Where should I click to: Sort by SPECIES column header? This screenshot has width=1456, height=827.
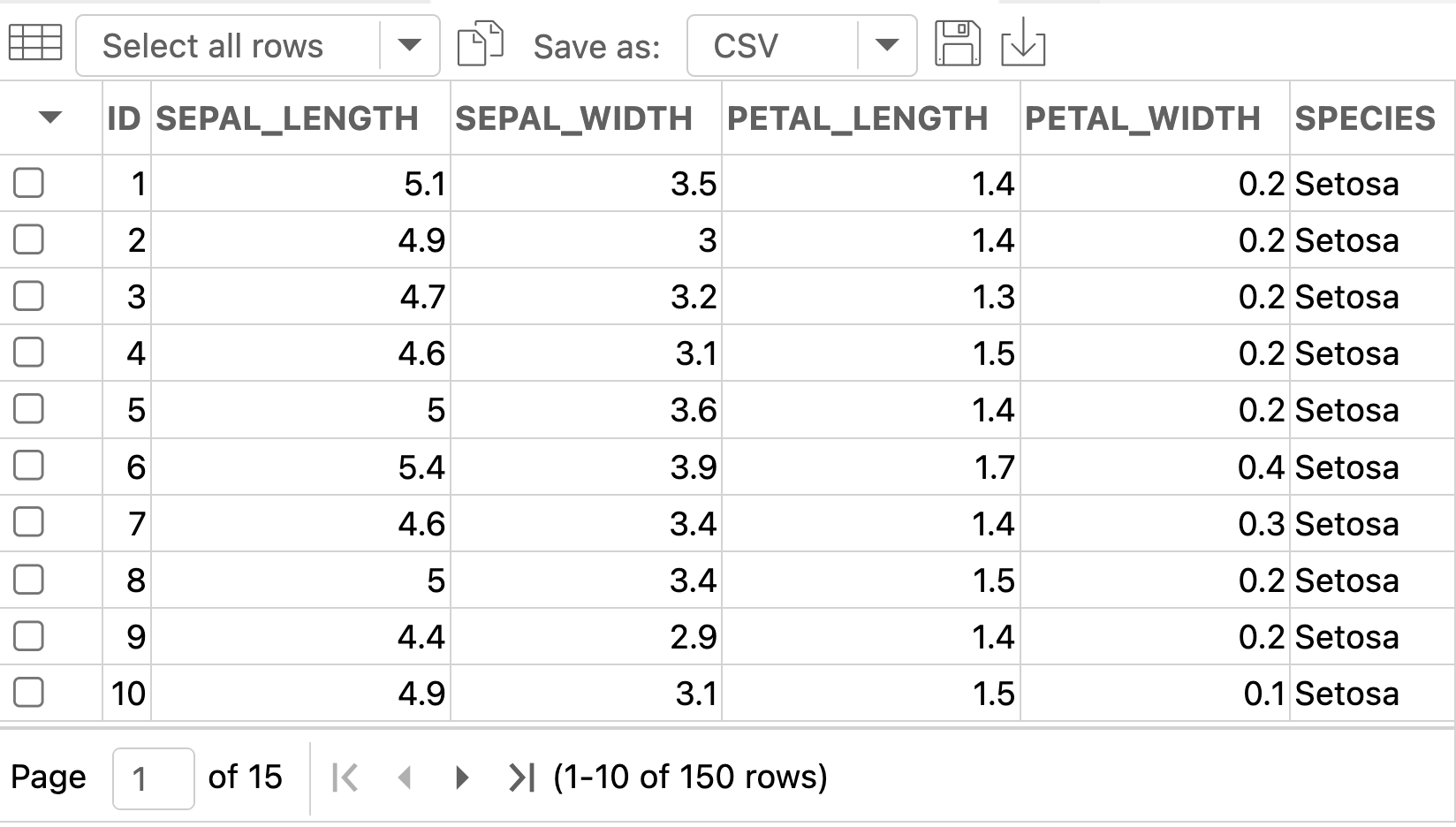1365,118
